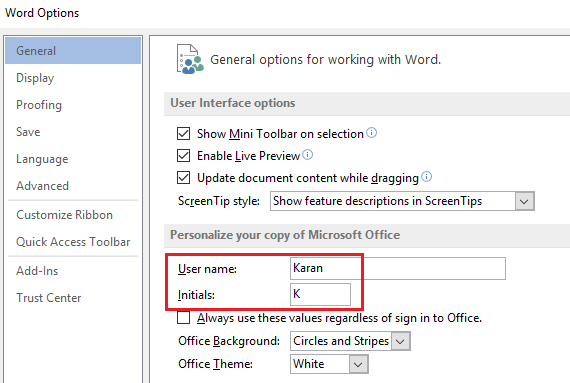The width and height of the screenshot is (570, 383).
Task: Click the Initials text field
Action: [320, 294]
